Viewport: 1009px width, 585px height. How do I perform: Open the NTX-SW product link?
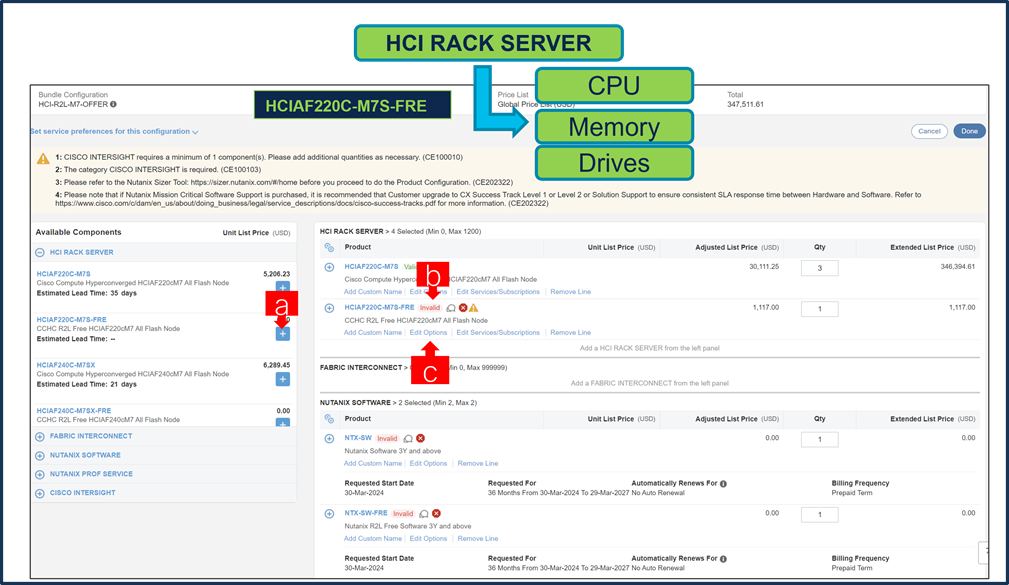(x=358, y=438)
